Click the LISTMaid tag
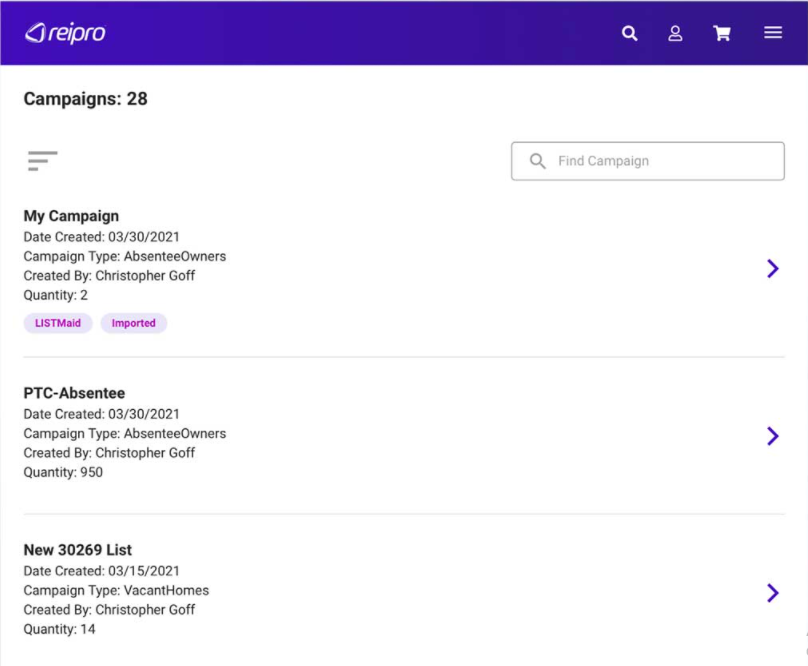808x666 pixels. [58, 323]
